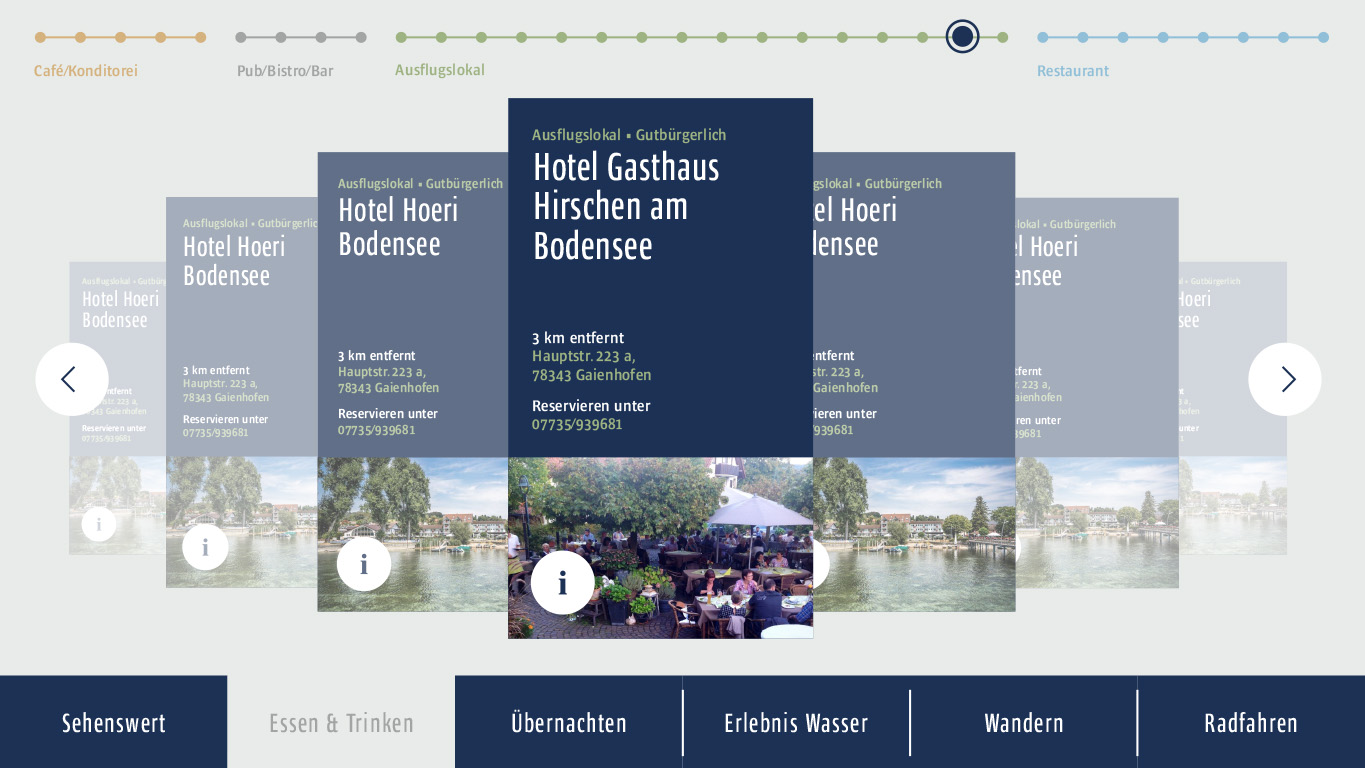Image resolution: width=1365 pixels, height=768 pixels.
Task: Click info icon on second-left Hotel Hoeri card
Action: [205, 547]
